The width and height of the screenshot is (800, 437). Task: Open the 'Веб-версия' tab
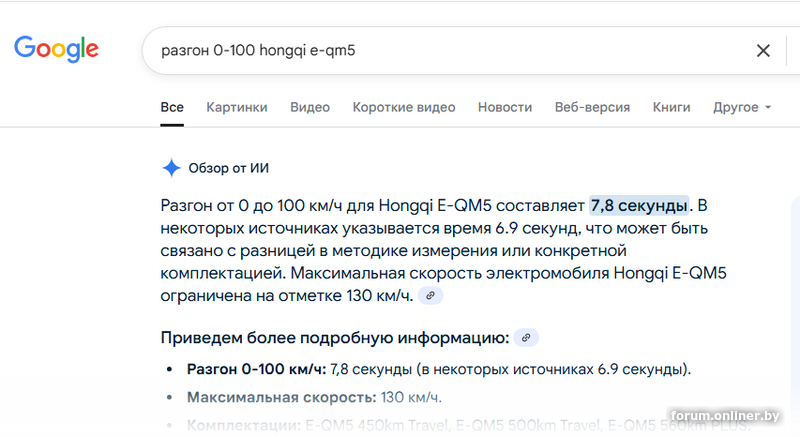coord(592,107)
